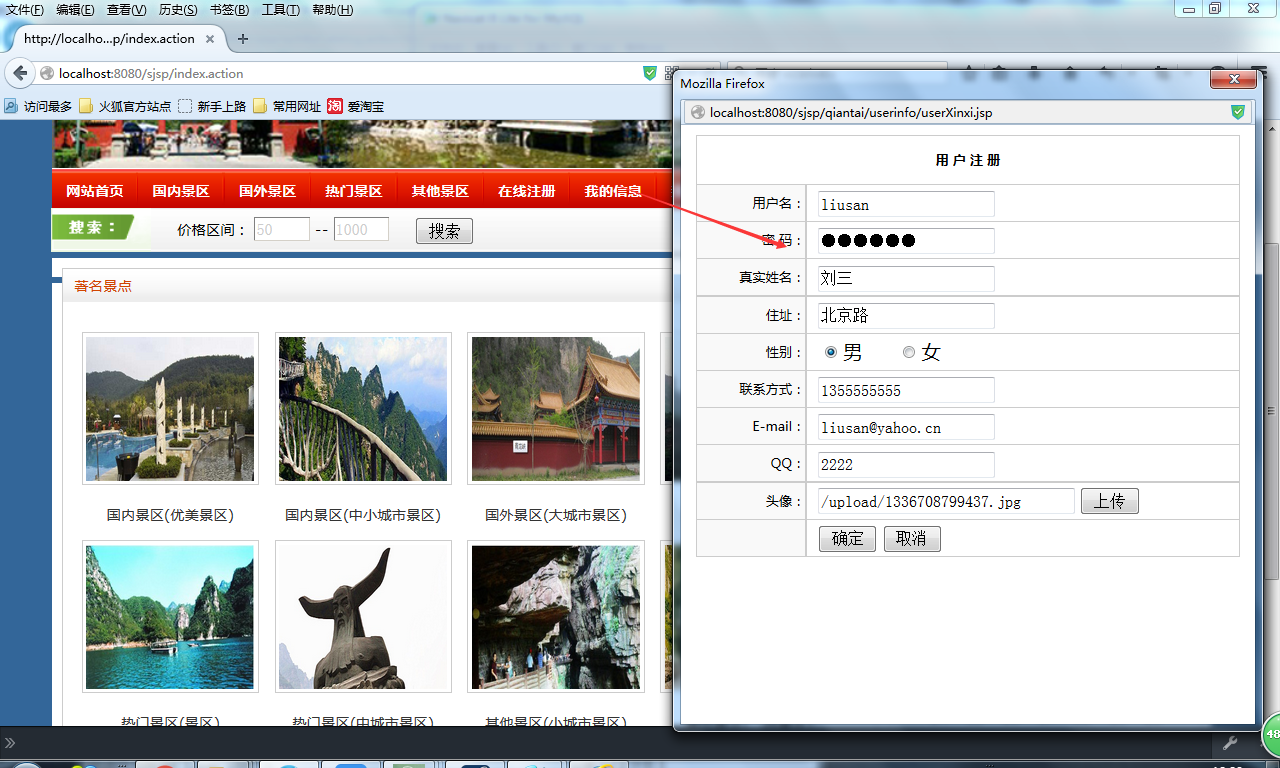
Task: Open a new tab with plus button
Action: [x=242, y=39]
